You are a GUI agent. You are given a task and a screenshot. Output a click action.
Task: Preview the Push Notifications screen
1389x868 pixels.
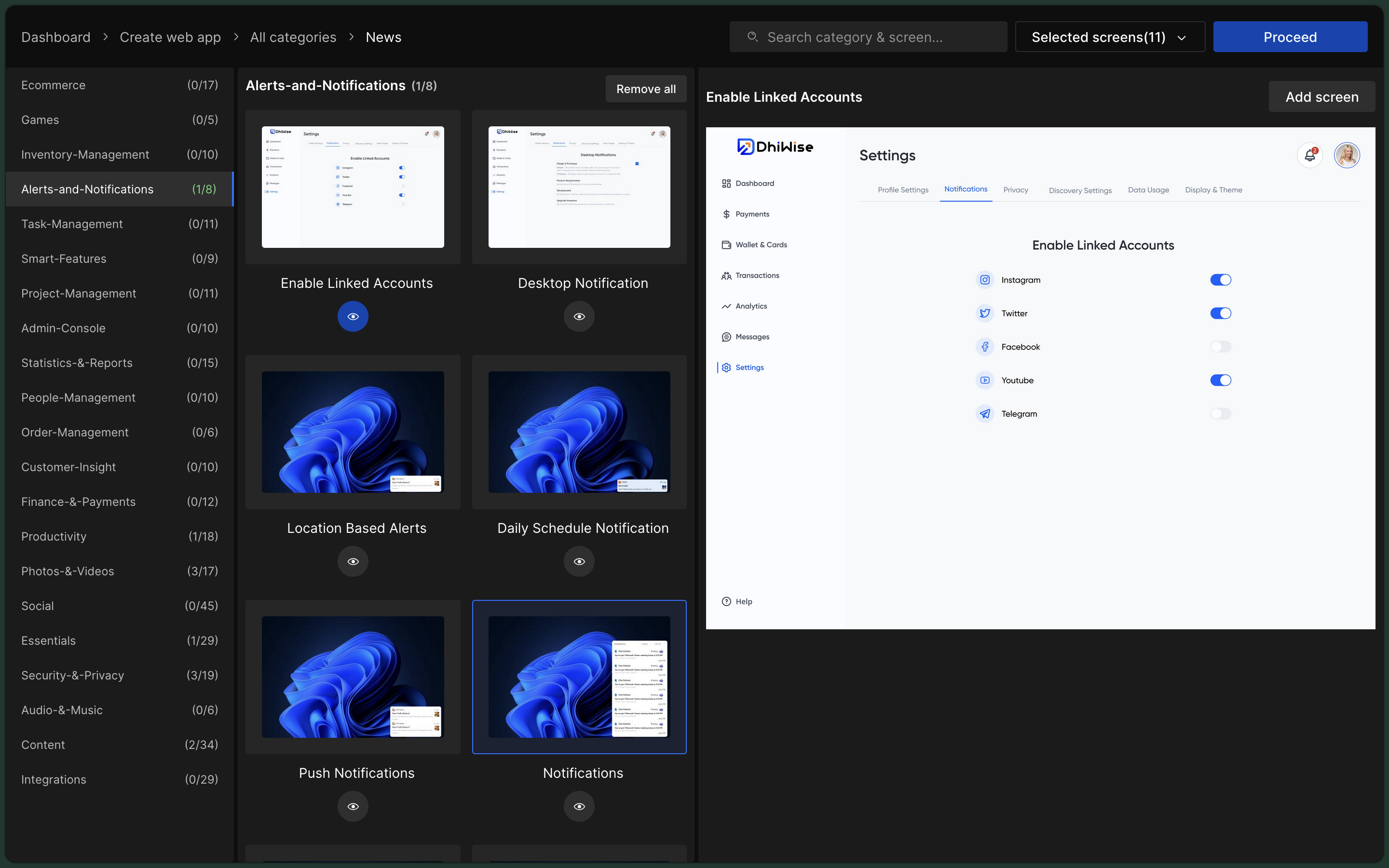[x=353, y=806]
